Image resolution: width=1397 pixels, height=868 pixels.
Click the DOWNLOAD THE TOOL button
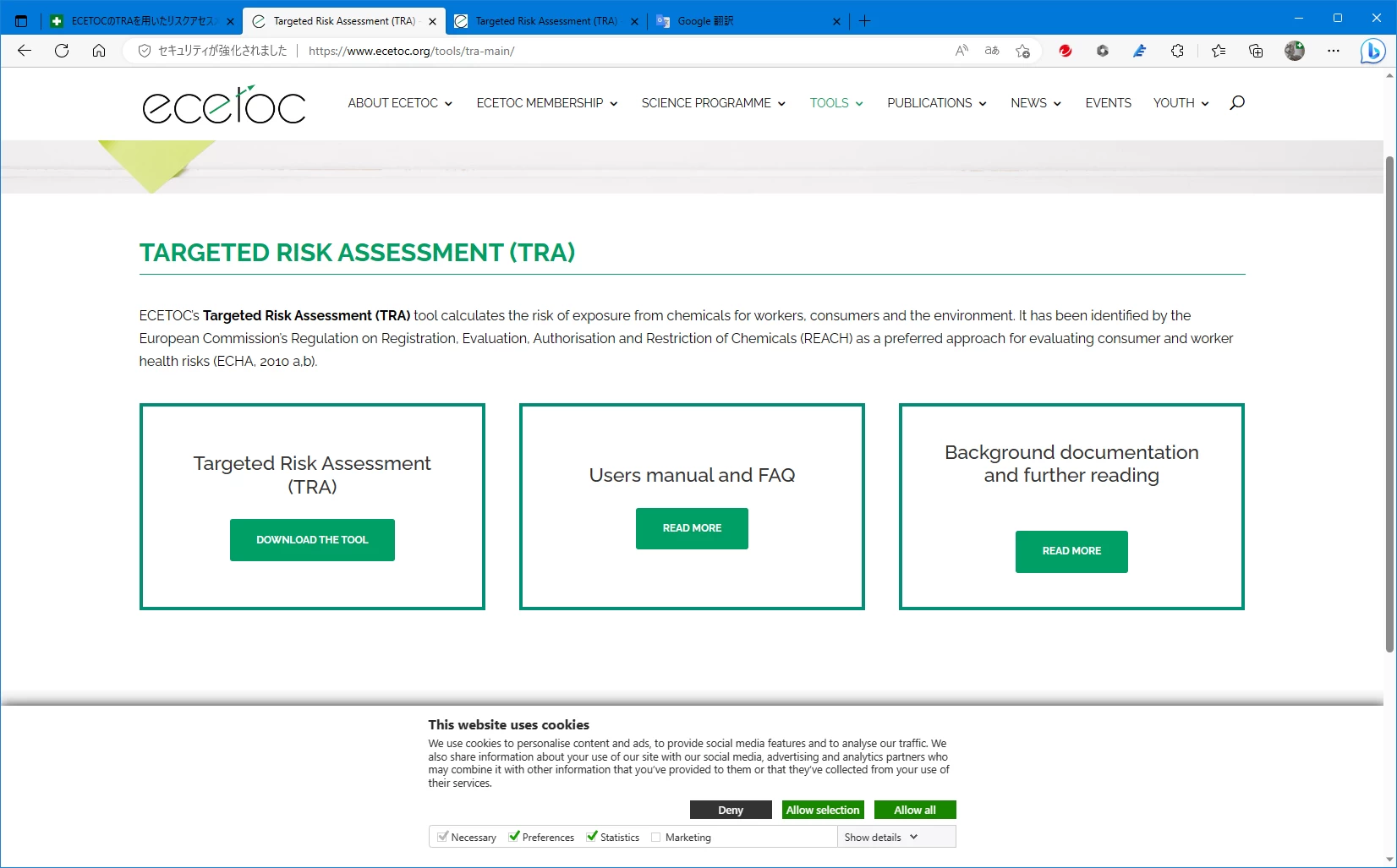(312, 540)
